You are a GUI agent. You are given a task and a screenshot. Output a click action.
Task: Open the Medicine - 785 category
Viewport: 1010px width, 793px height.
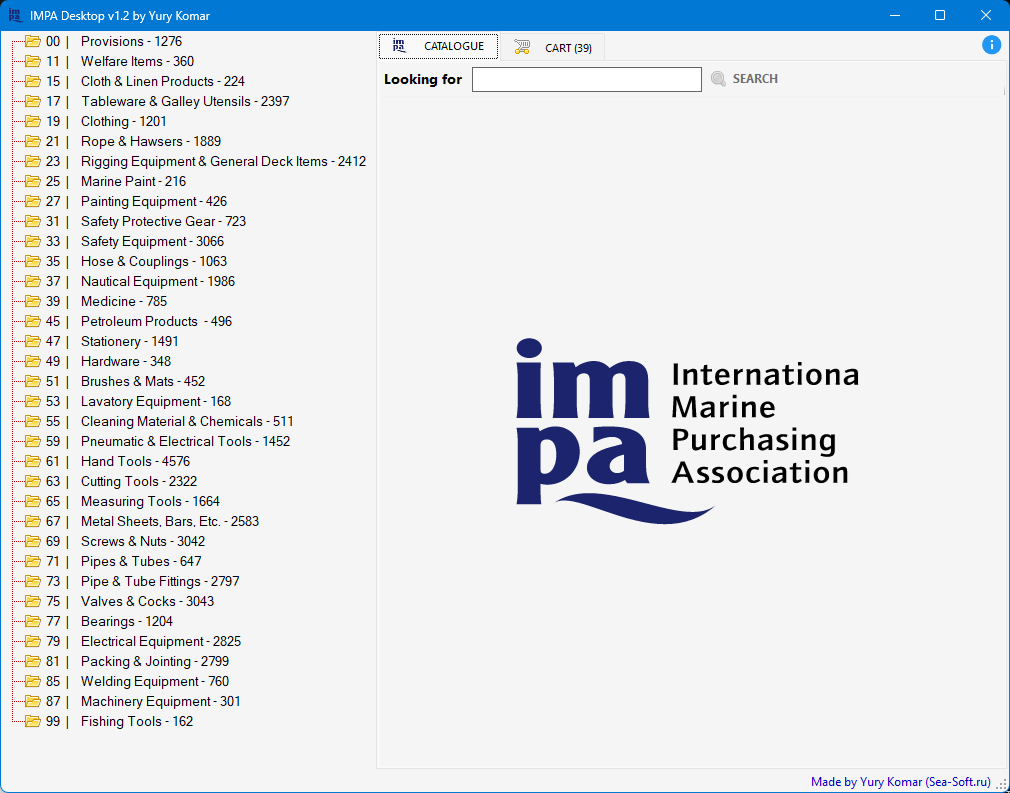point(124,301)
